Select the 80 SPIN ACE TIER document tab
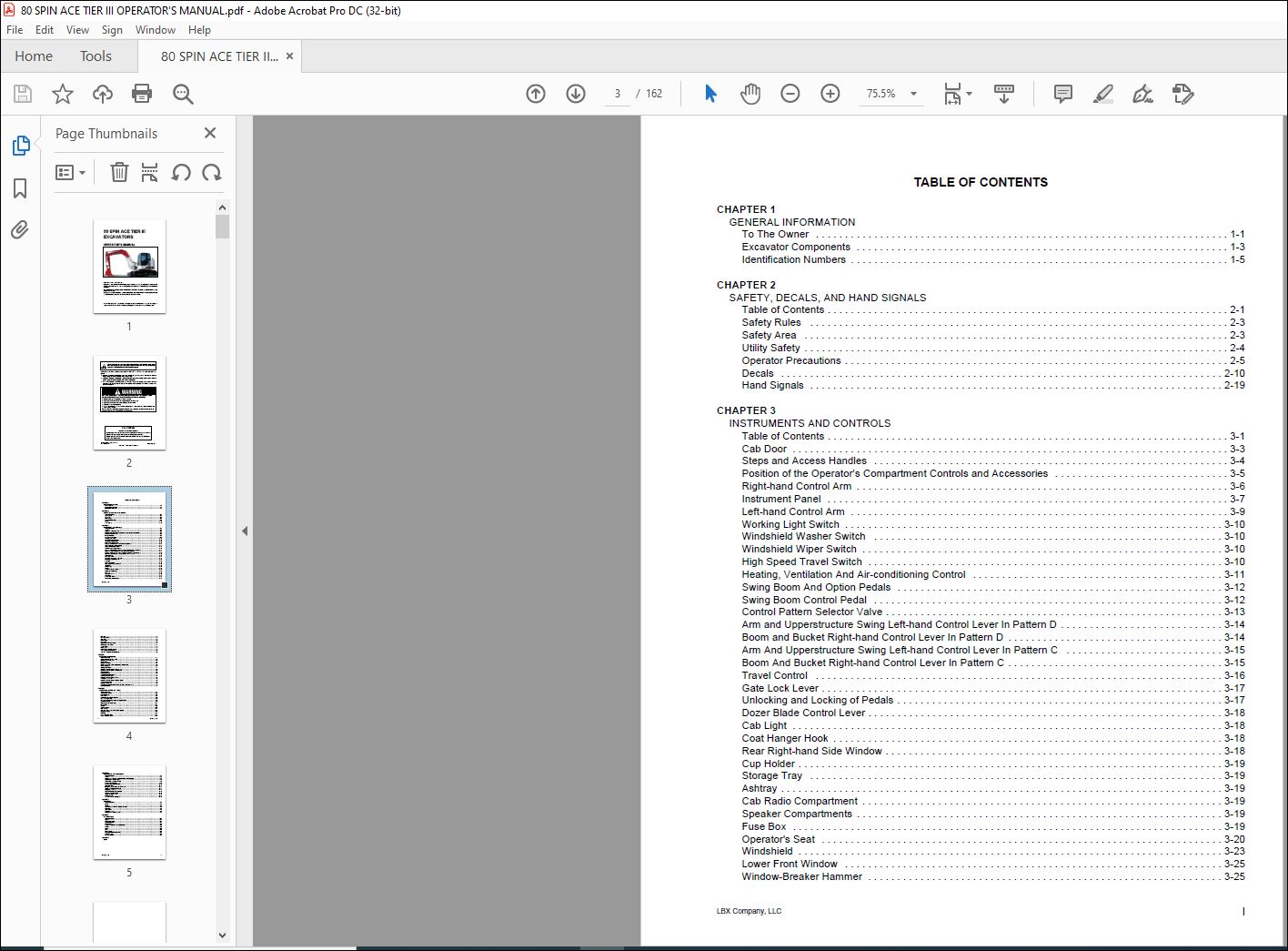1288x951 pixels. [219, 56]
